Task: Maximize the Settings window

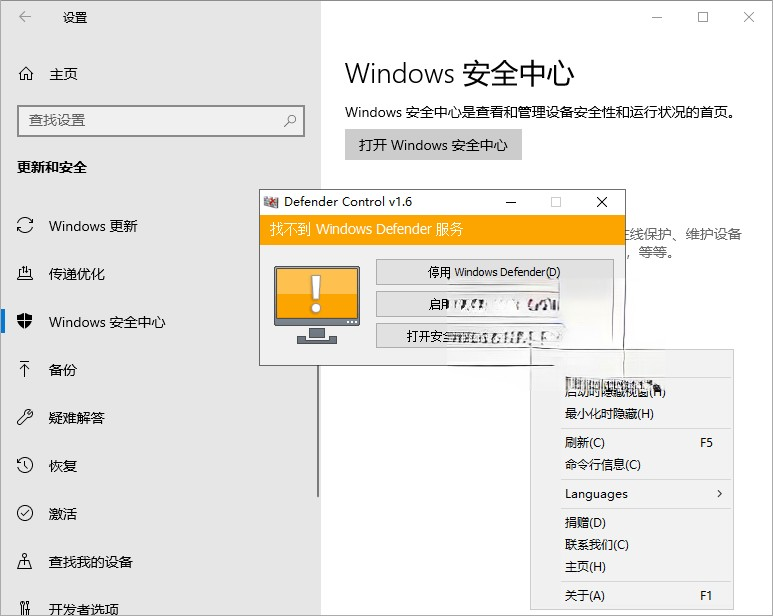Action: [703, 17]
